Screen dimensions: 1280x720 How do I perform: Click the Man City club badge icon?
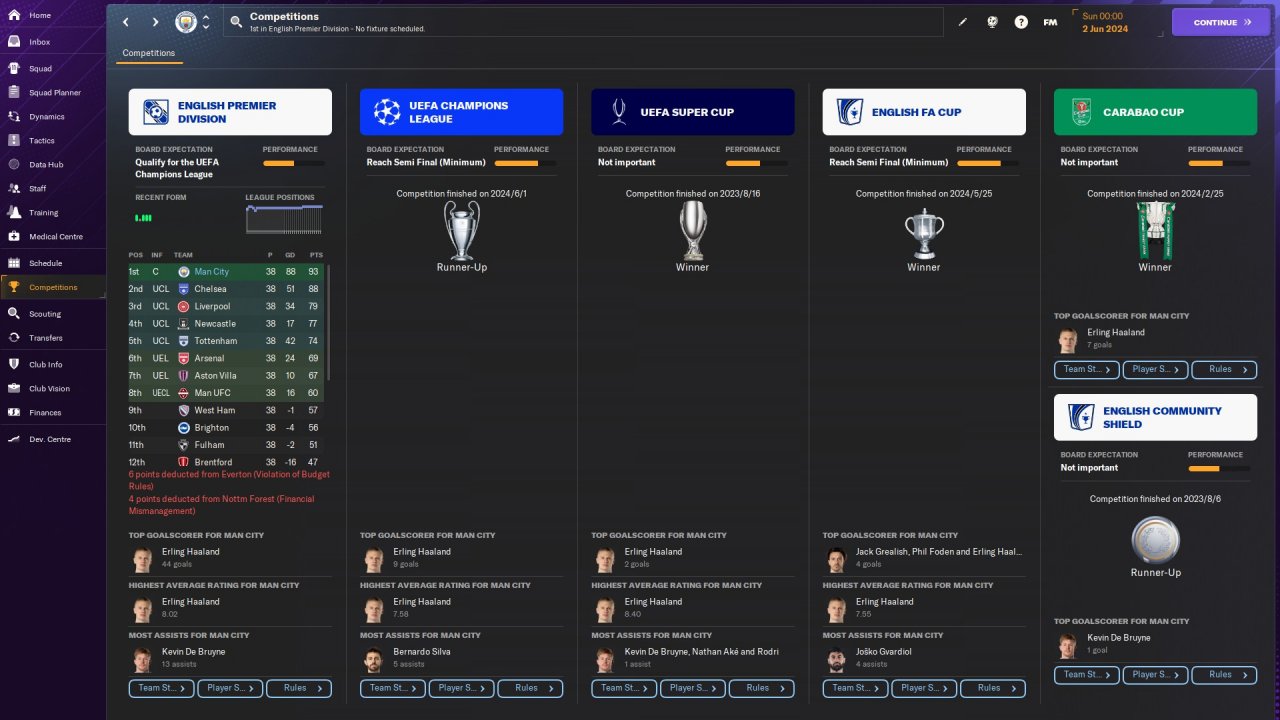[x=186, y=22]
